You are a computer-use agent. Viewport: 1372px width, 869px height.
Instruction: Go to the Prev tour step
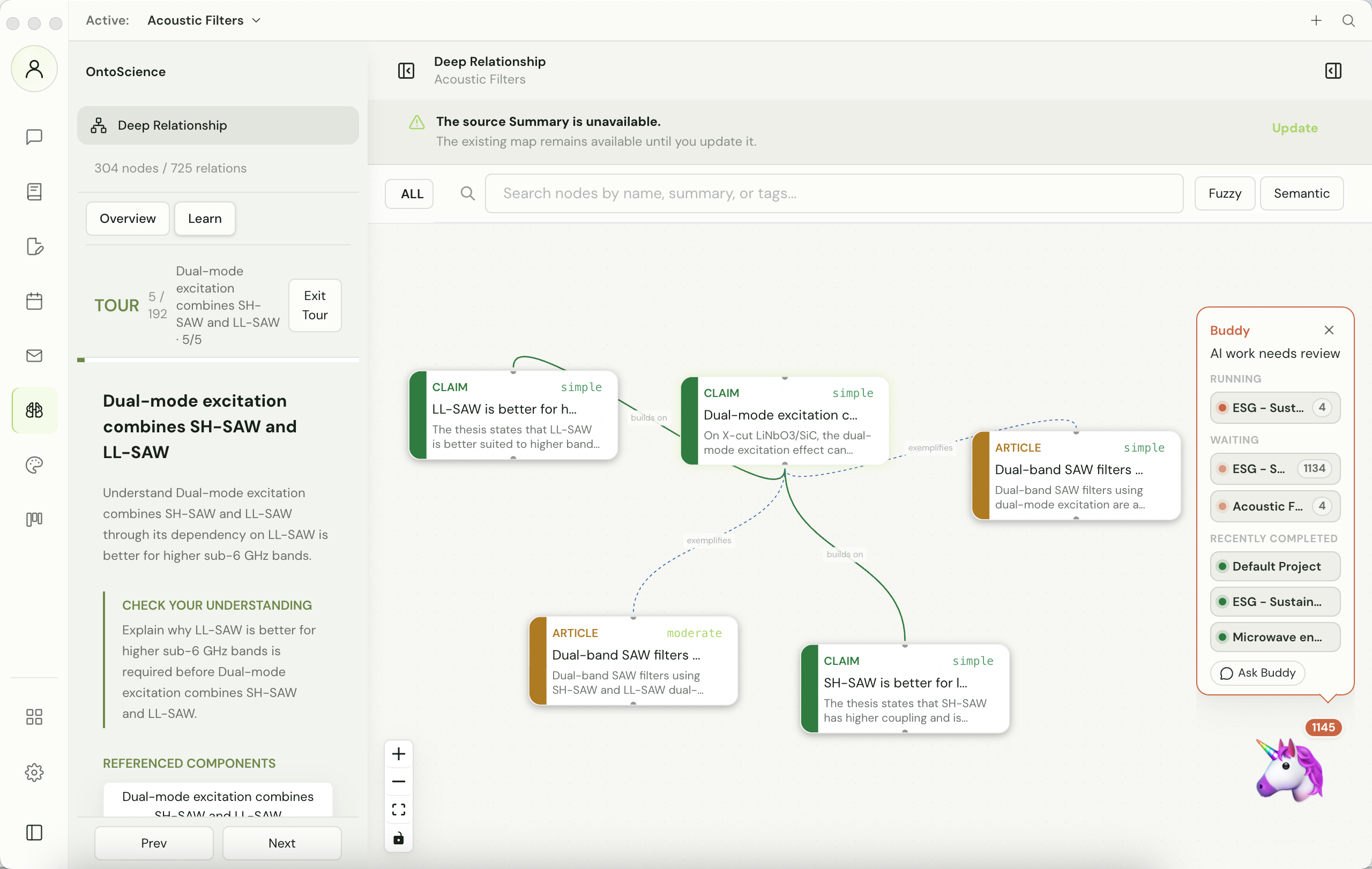click(154, 843)
